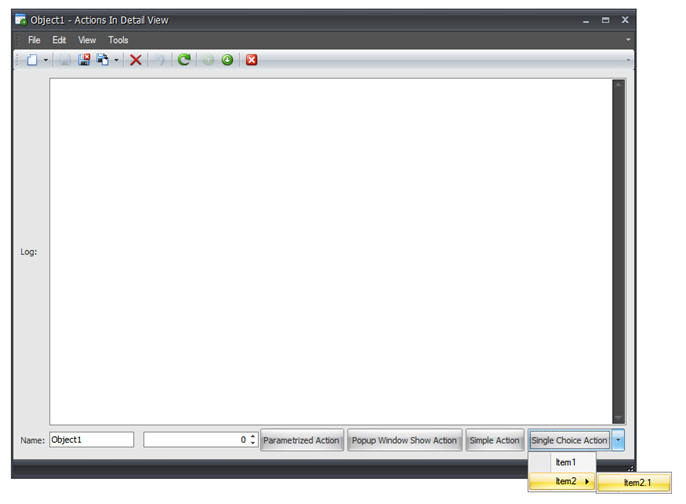This screenshot has width=686, height=504.
Task: Click the Save and Close icon
Action: tap(84, 60)
